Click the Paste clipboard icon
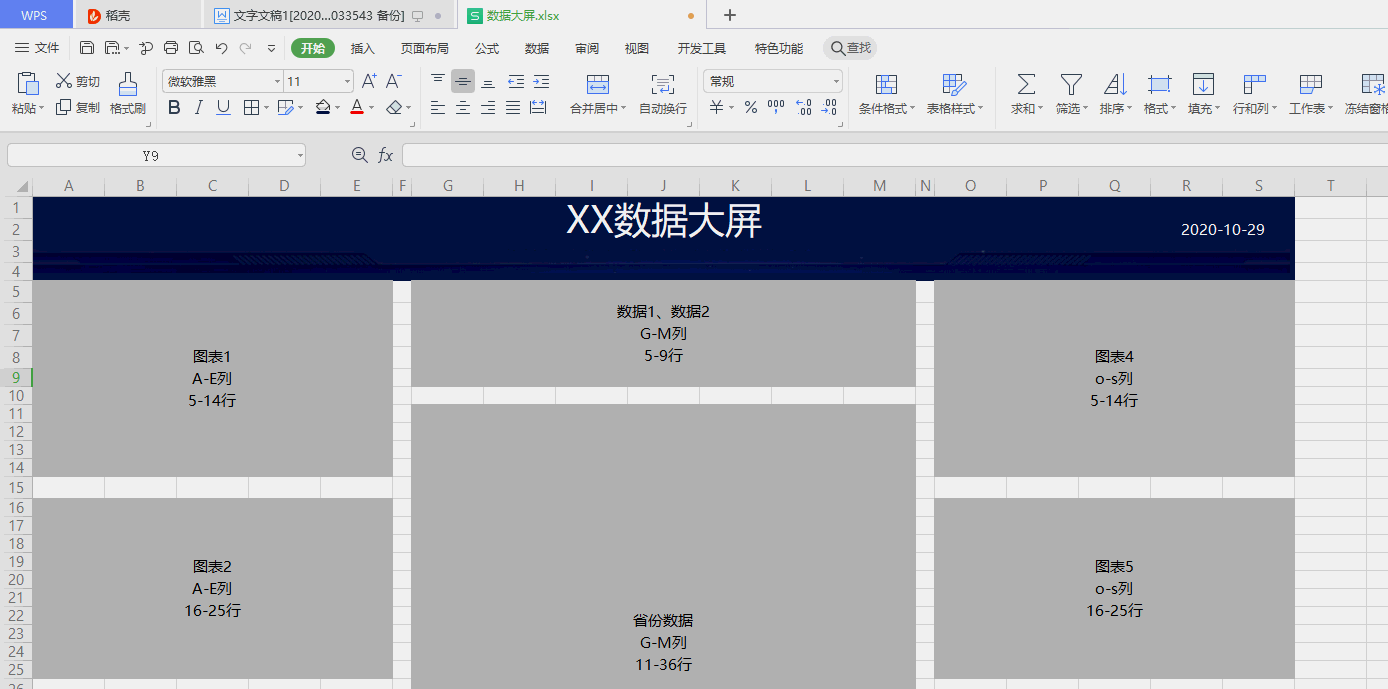 [28, 85]
